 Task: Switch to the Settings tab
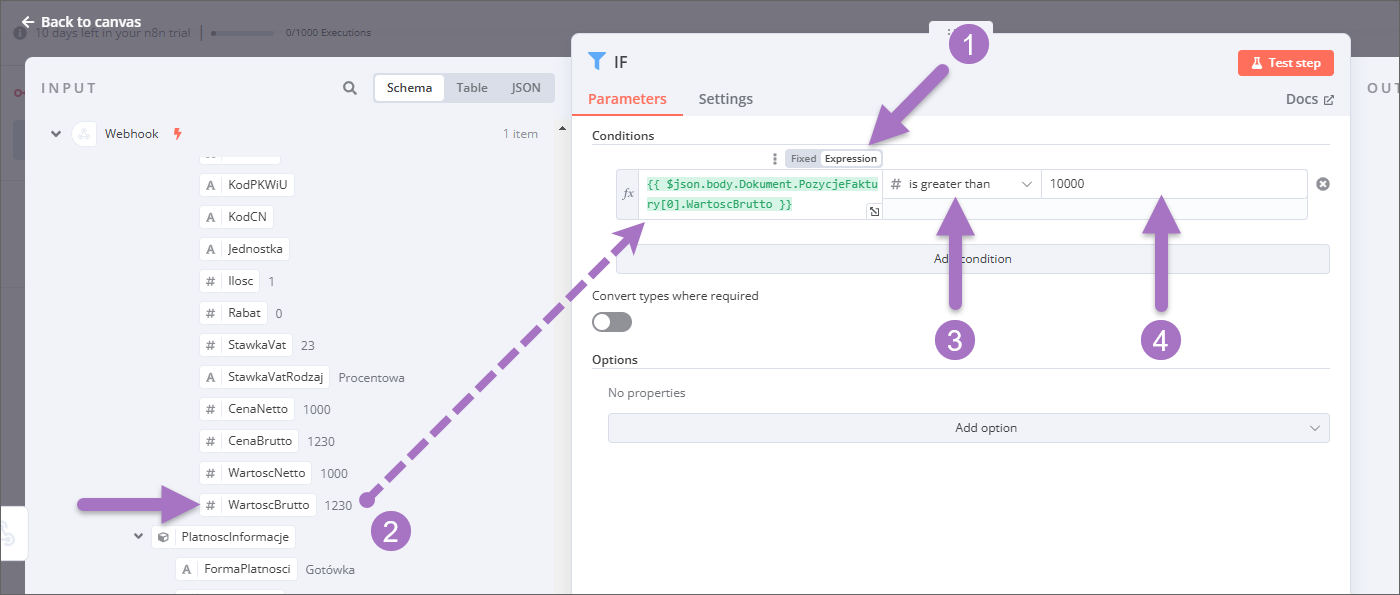click(725, 99)
